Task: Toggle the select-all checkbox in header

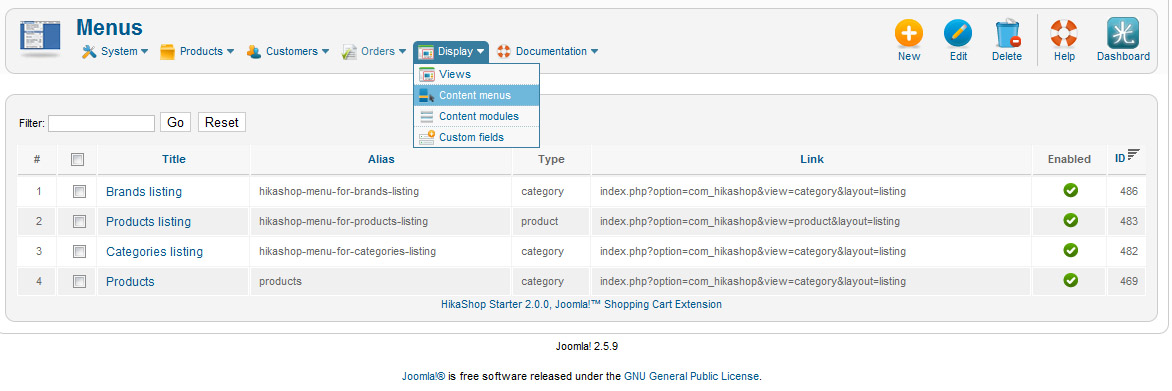Action: pyautogui.click(x=77, y=159)
